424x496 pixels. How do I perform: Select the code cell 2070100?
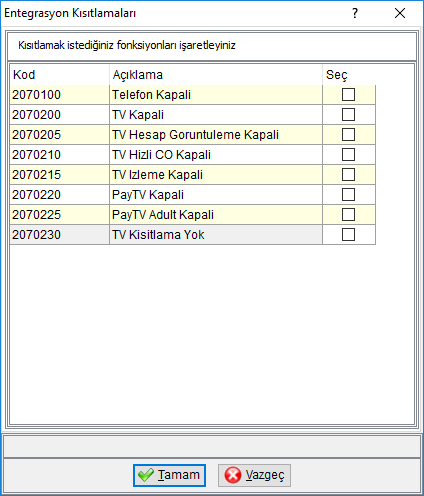pyautogui.click(x=60, y=95)
